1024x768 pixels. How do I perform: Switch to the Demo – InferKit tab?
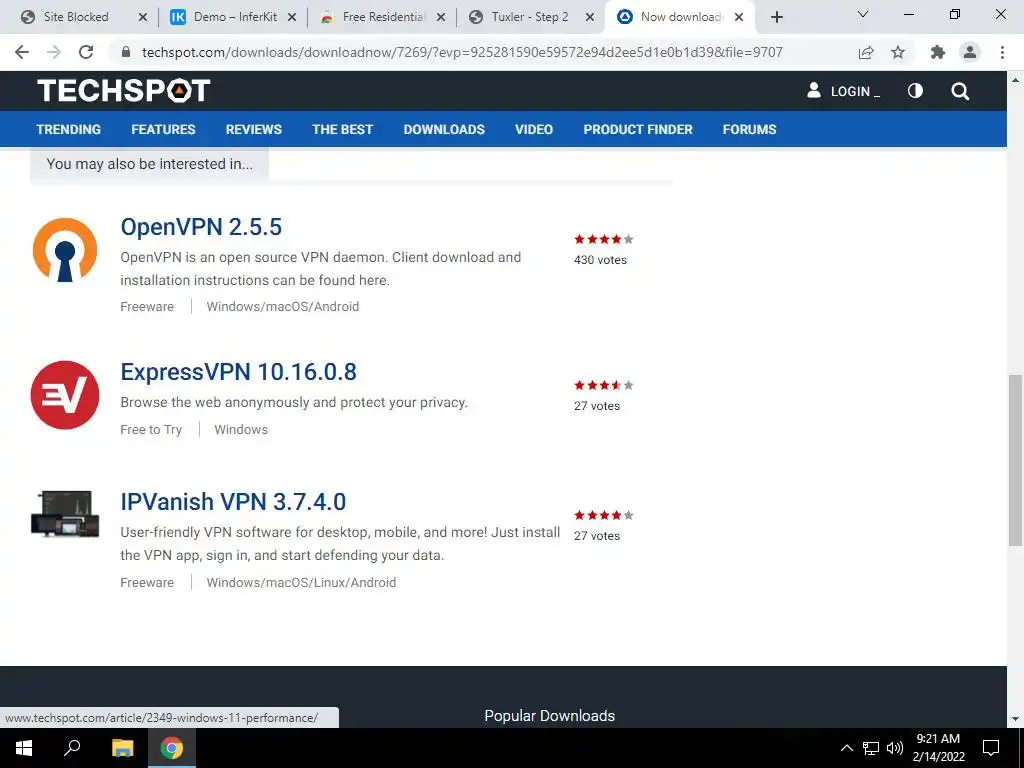(234, 17)
